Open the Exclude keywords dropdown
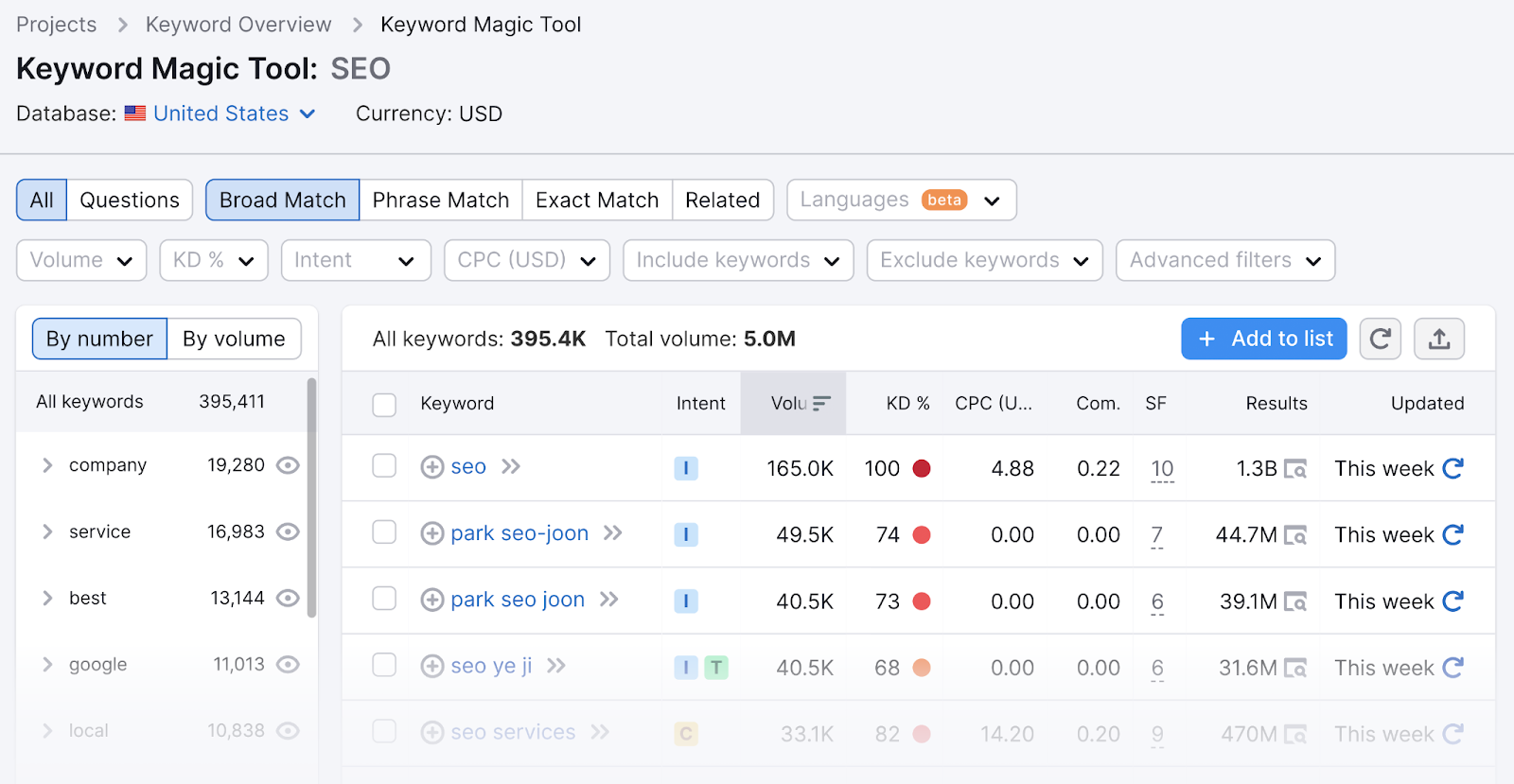 (985, 260)
